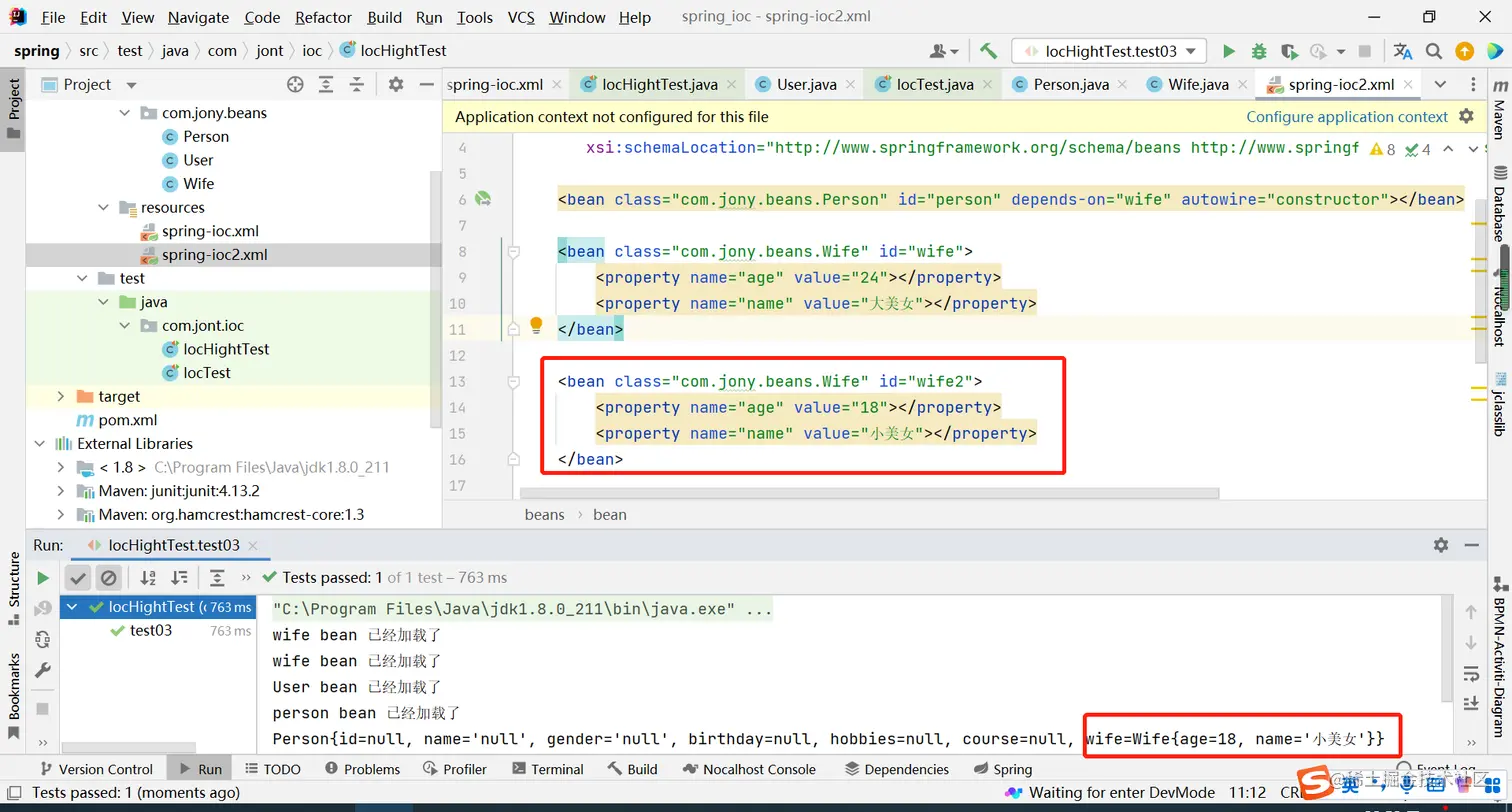Click the 'bean' breadcrumb in editor
The width and height of the screenshot is (1512, 812).
coord(609,515)
